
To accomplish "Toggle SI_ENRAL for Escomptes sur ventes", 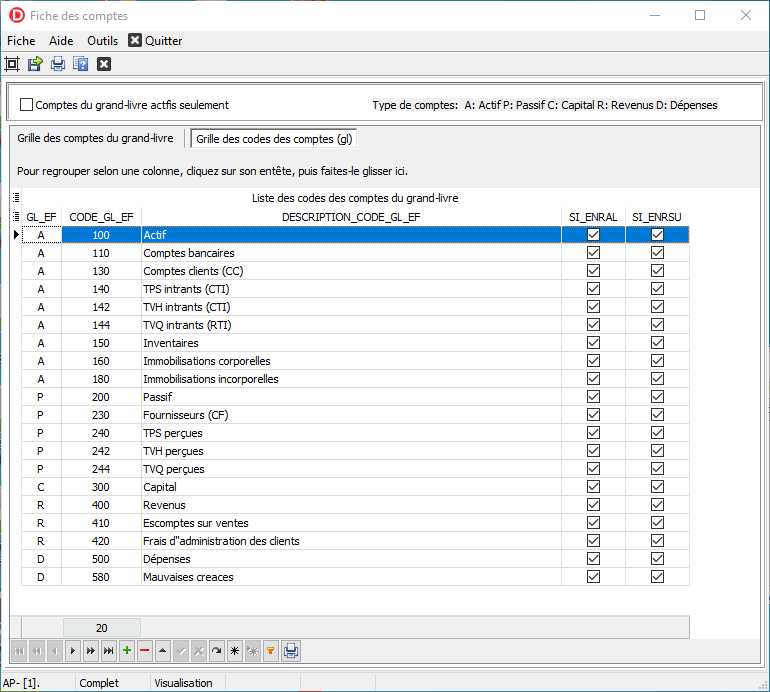I will [x=593, y=523].
